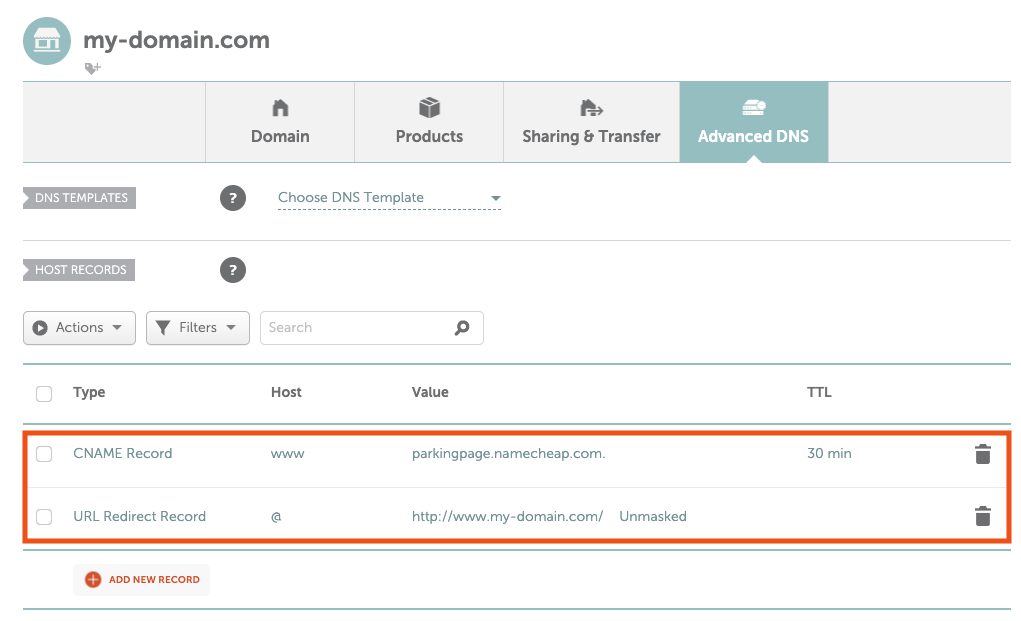Check the URL Redirect Record row checkbox
The width and height of the screenshot is (1021, 621).
[x=44, y=517]
